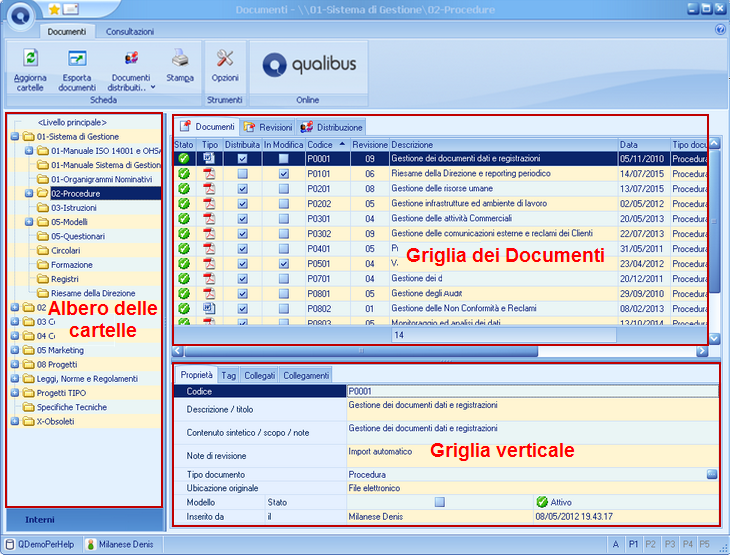The image size is (730, 555).
Task: Expand the 08 Progetti tree node
Action: tap(15, 364)
